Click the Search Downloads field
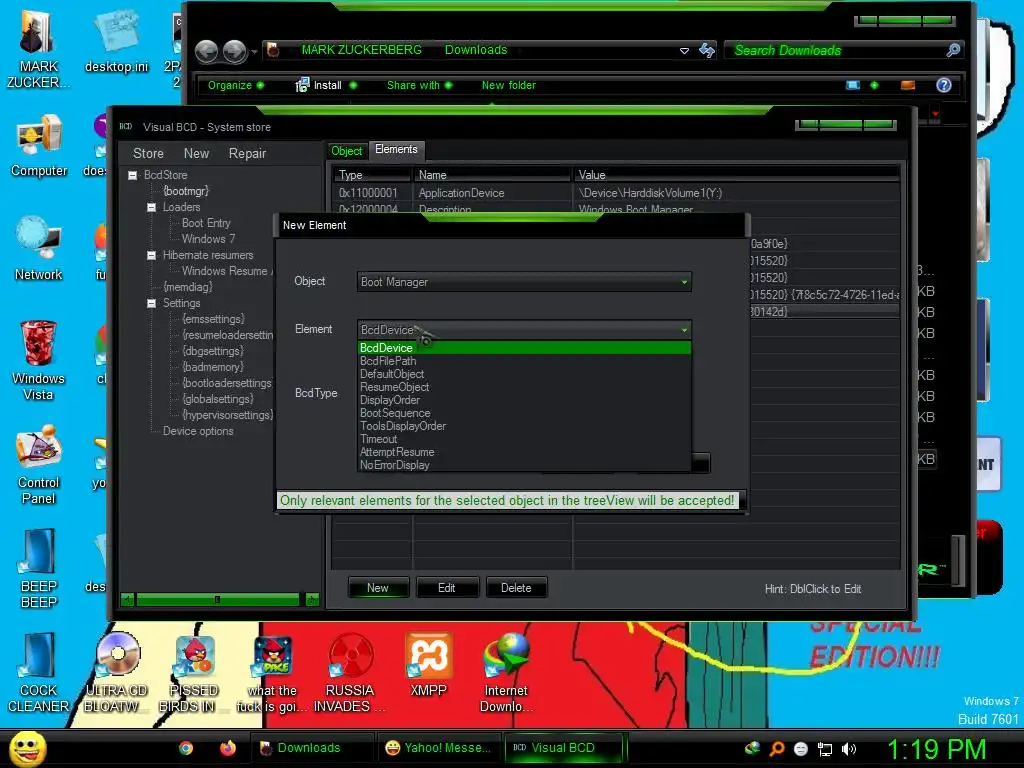Image resolution: width=1024 pixels, height=768 pixels. 842,50
